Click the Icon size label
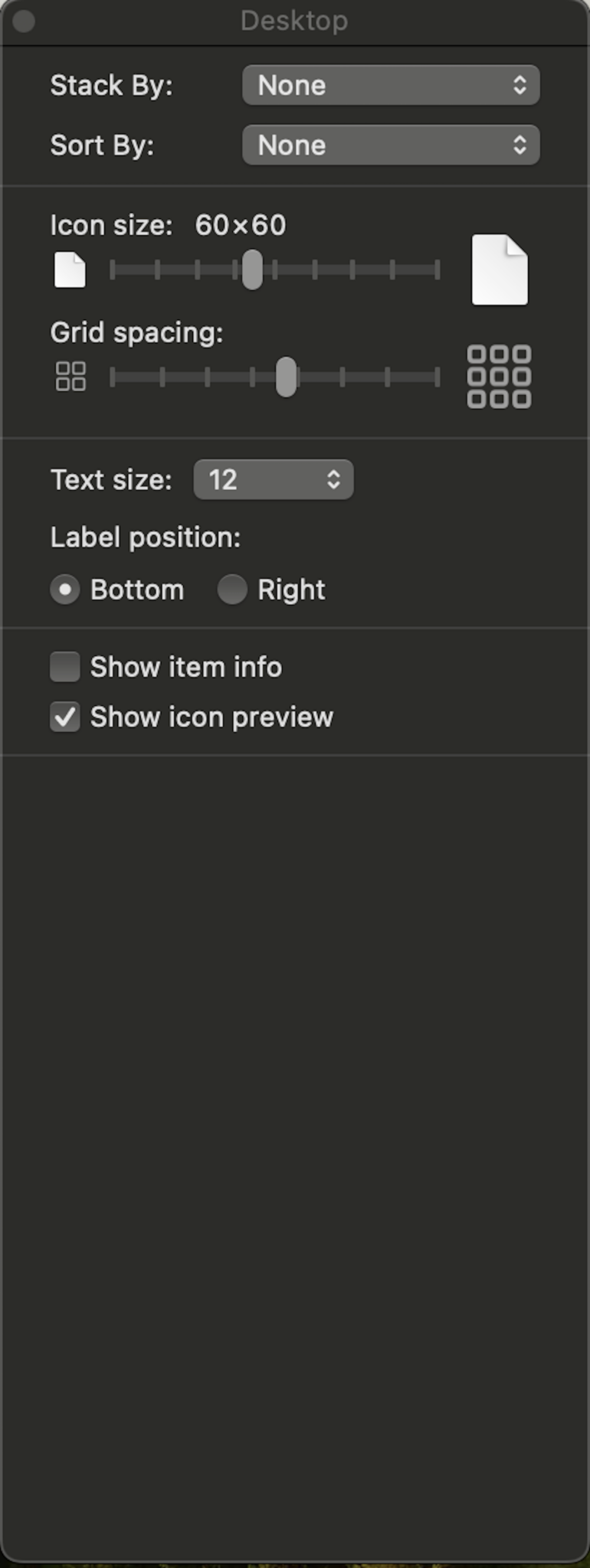Screen dimensions: 590x1568 (x=115, y=224)
